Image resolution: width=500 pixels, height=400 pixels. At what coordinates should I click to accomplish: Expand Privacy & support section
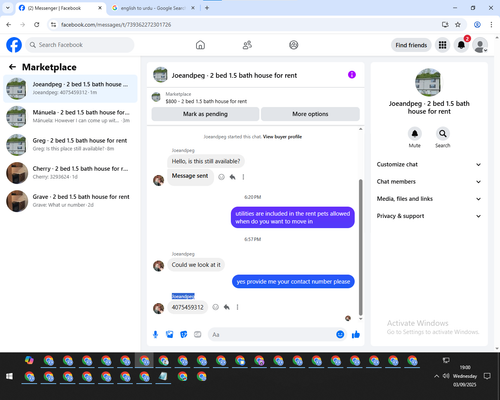pos(429,216)
